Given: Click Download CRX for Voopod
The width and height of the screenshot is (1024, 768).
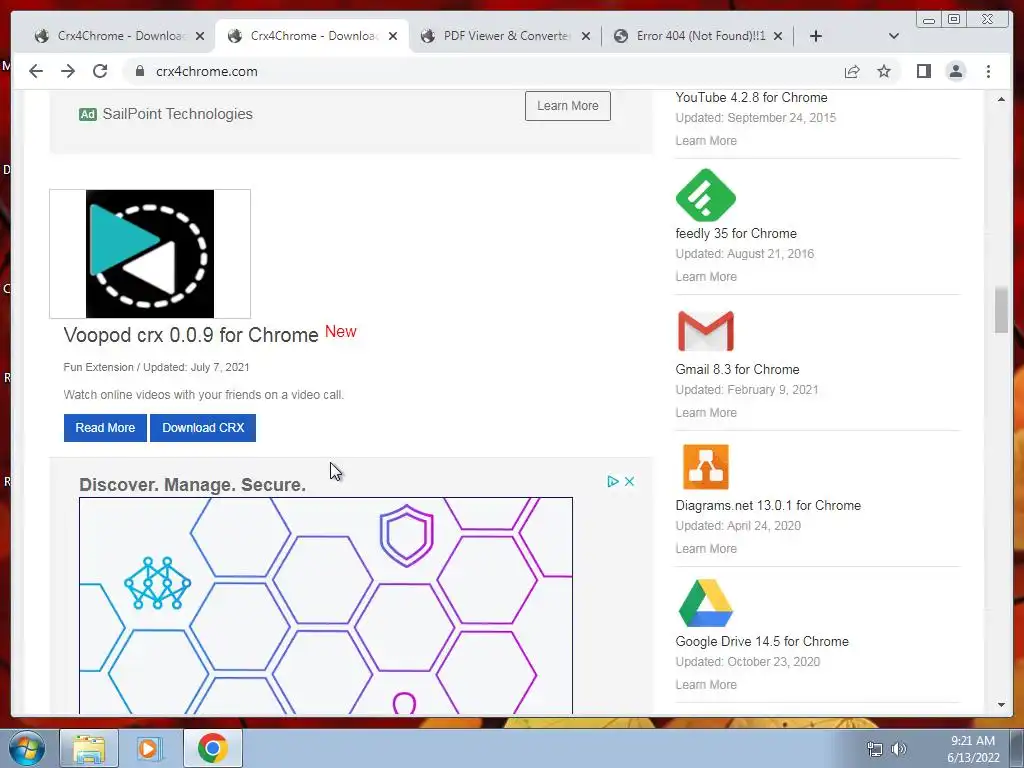Looking at the screenshot, I should point(203,428).
